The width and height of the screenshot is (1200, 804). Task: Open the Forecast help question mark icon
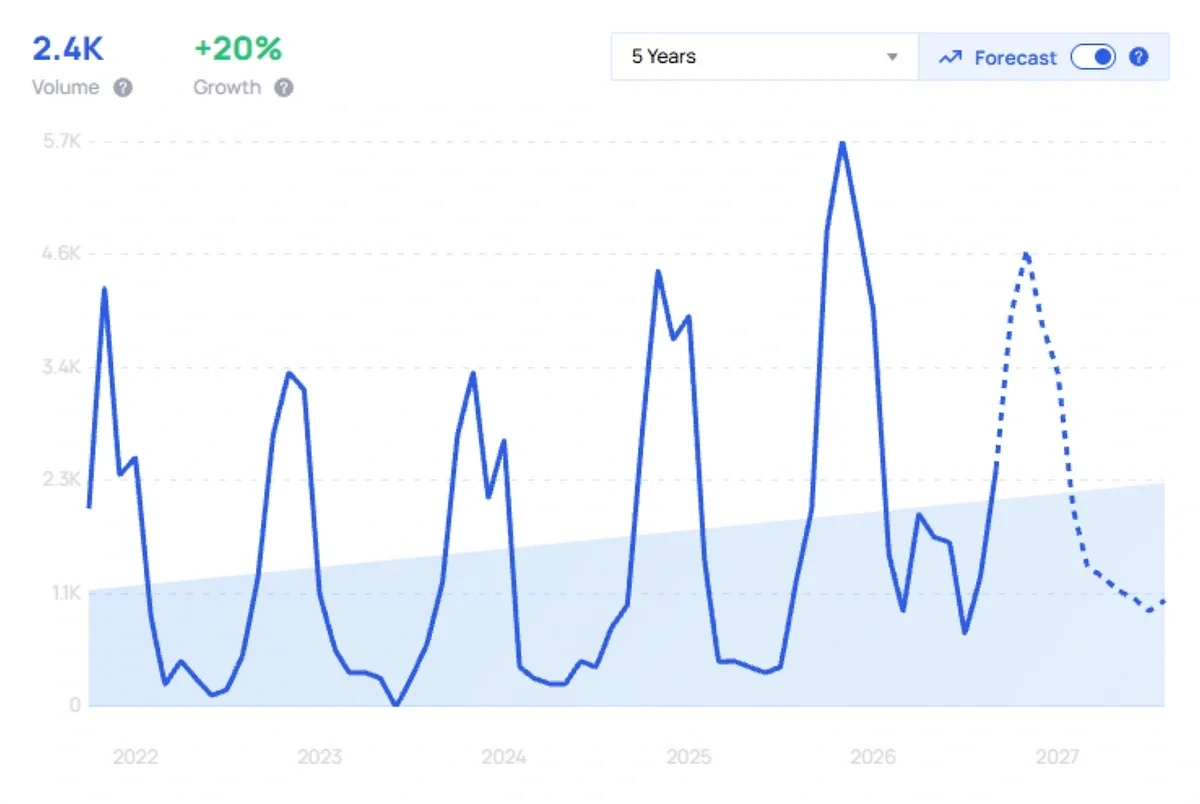tap(1138, 57)
